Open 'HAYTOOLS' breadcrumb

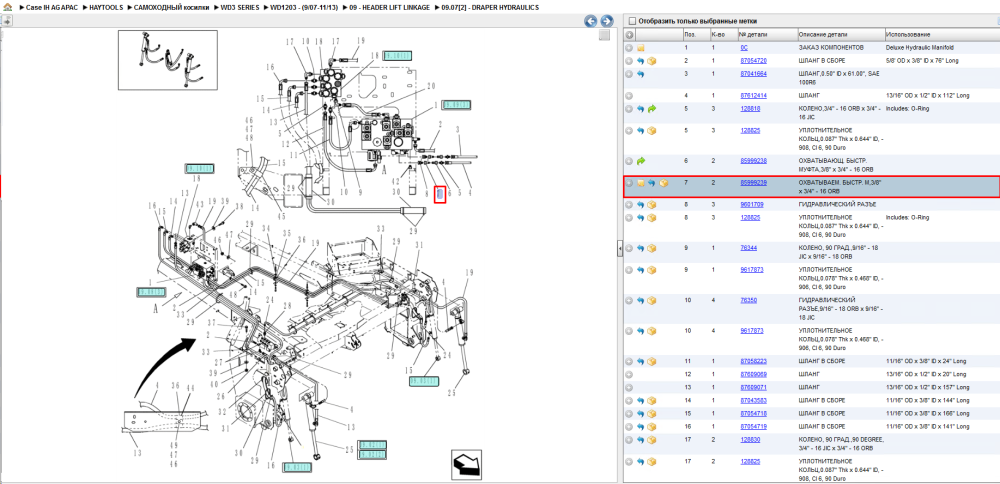[106, 8]
